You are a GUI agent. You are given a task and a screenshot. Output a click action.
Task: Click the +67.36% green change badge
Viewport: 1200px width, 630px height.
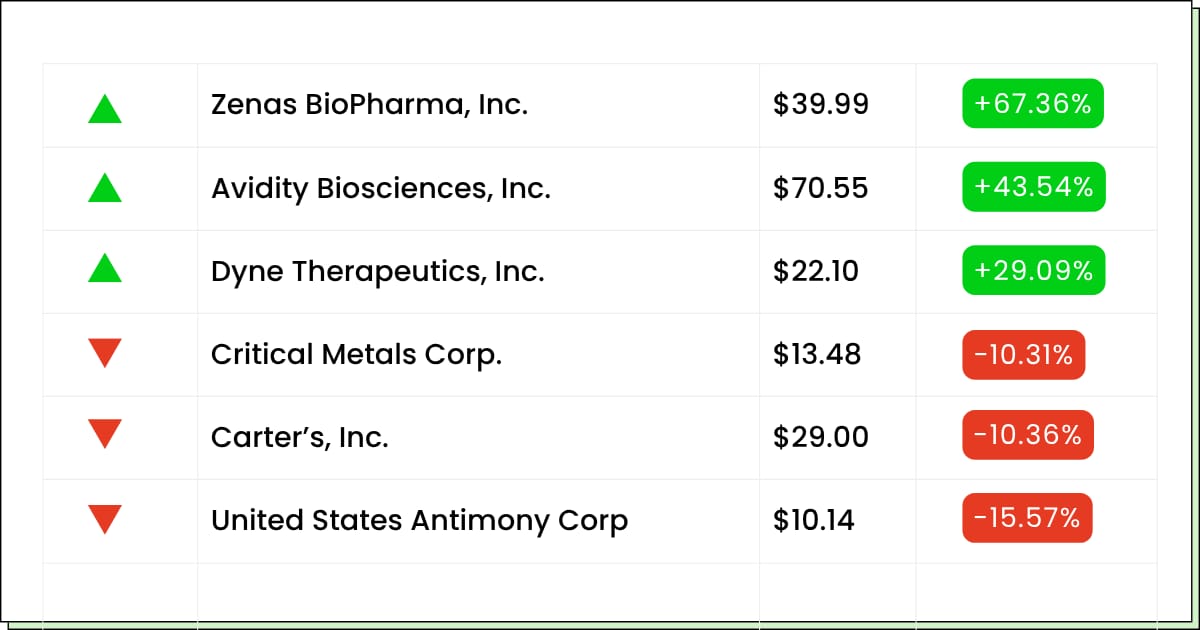(x=1033, y=104)
